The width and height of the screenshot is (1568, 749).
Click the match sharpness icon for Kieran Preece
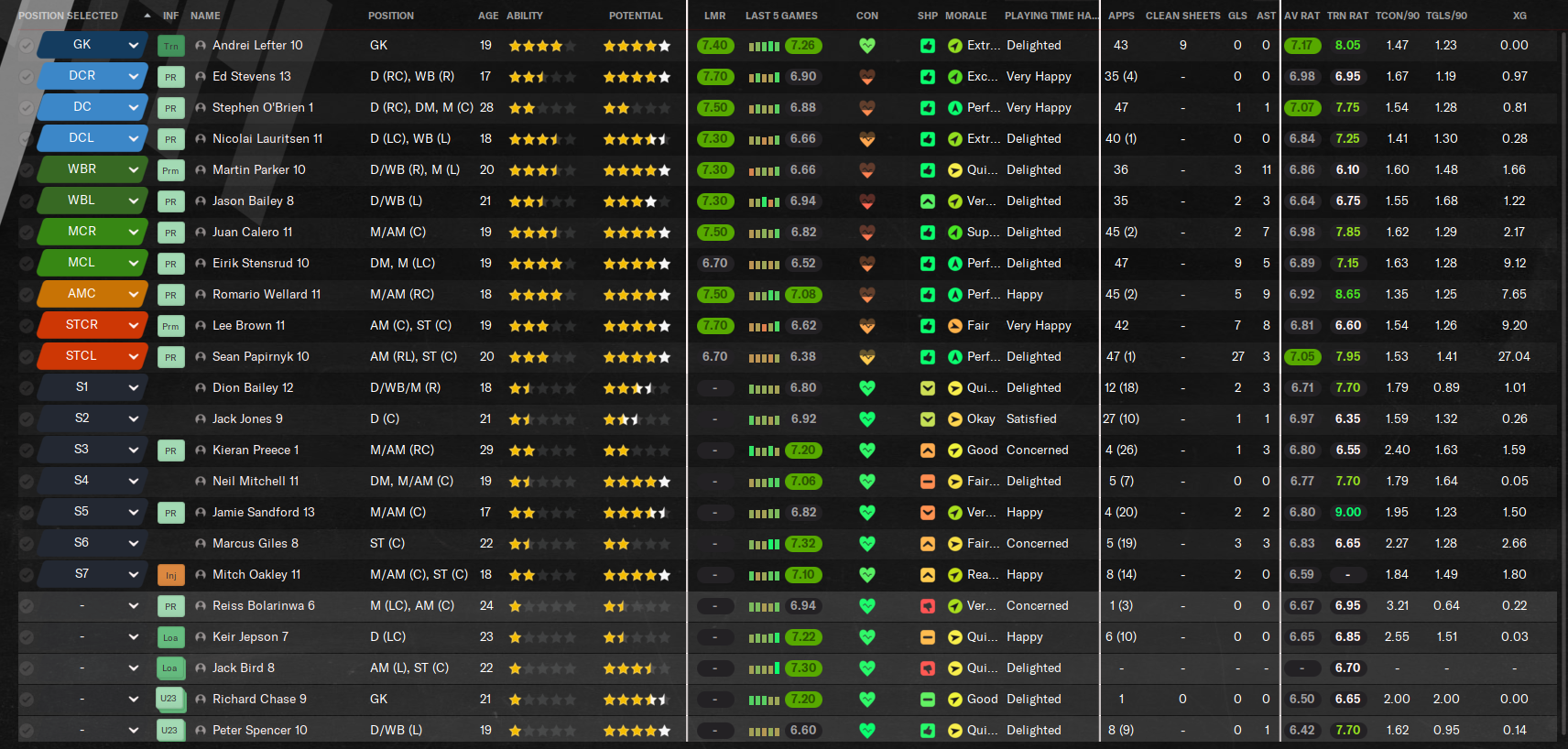pos(928,450)
